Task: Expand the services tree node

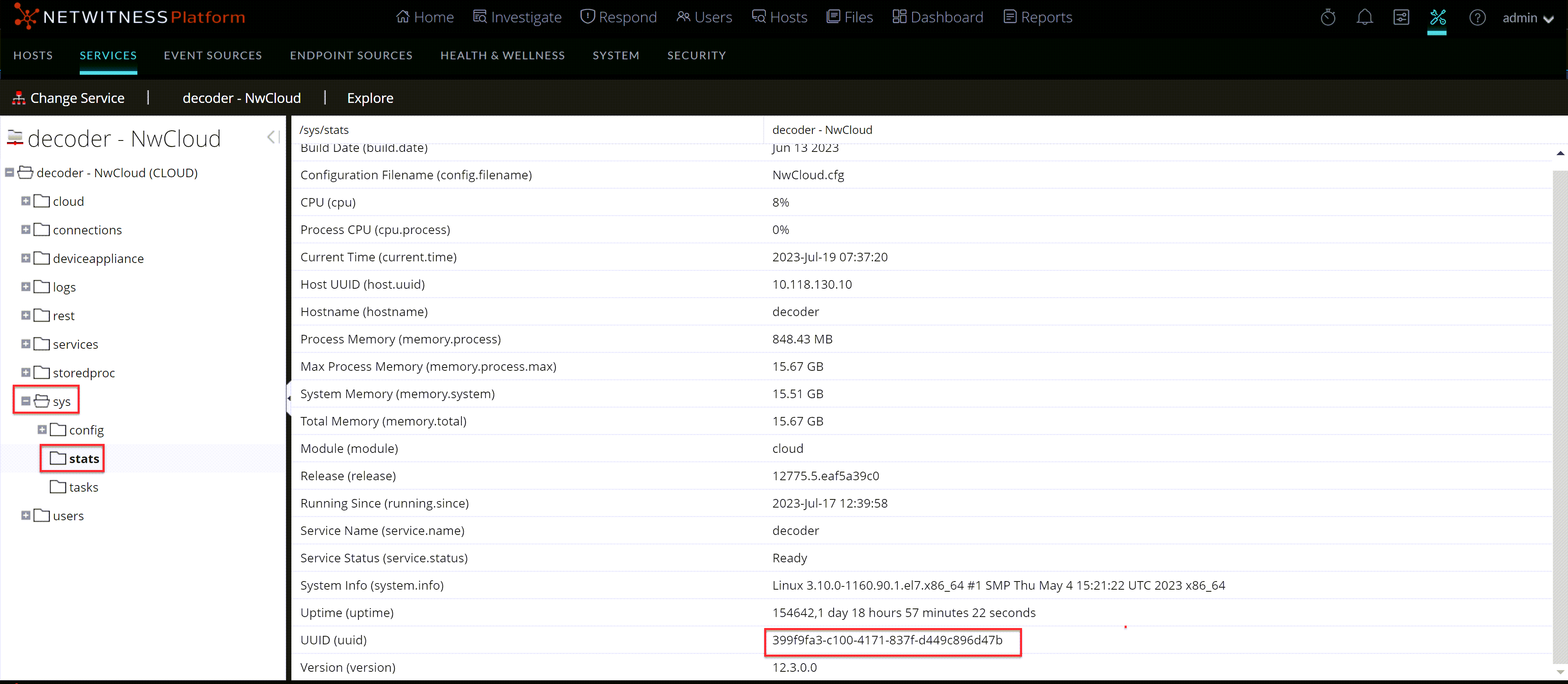Action: 26,344
